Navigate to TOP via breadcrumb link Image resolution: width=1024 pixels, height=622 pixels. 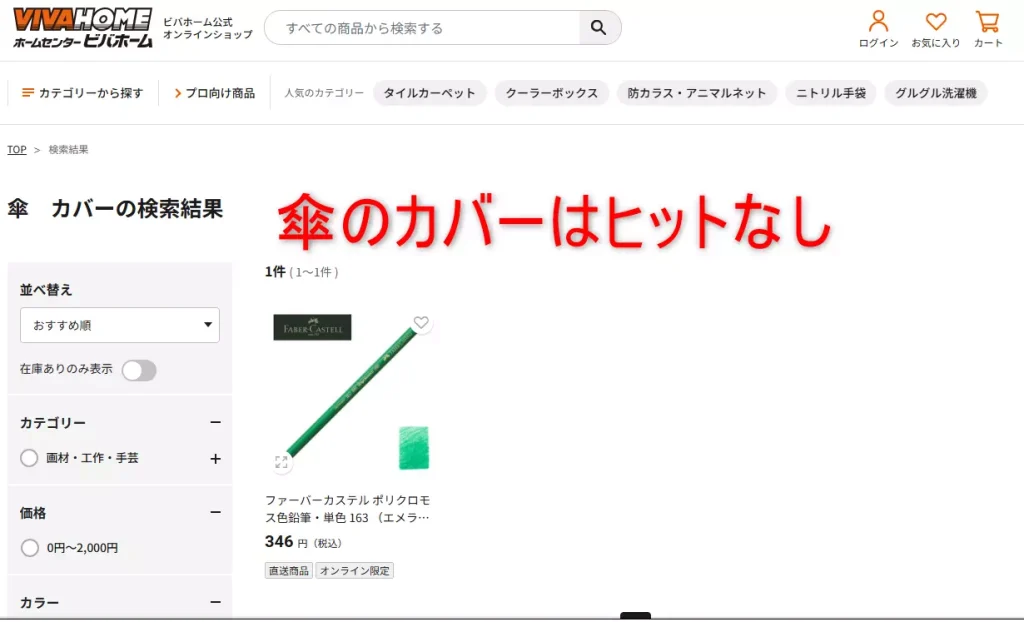(16, 149)
